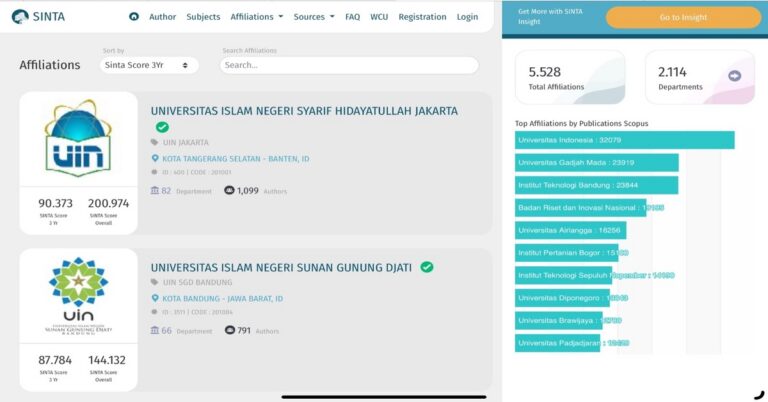Open the Sinta Score 3Yr sort dropdown
Screen dimensions: 768x402
148,65
